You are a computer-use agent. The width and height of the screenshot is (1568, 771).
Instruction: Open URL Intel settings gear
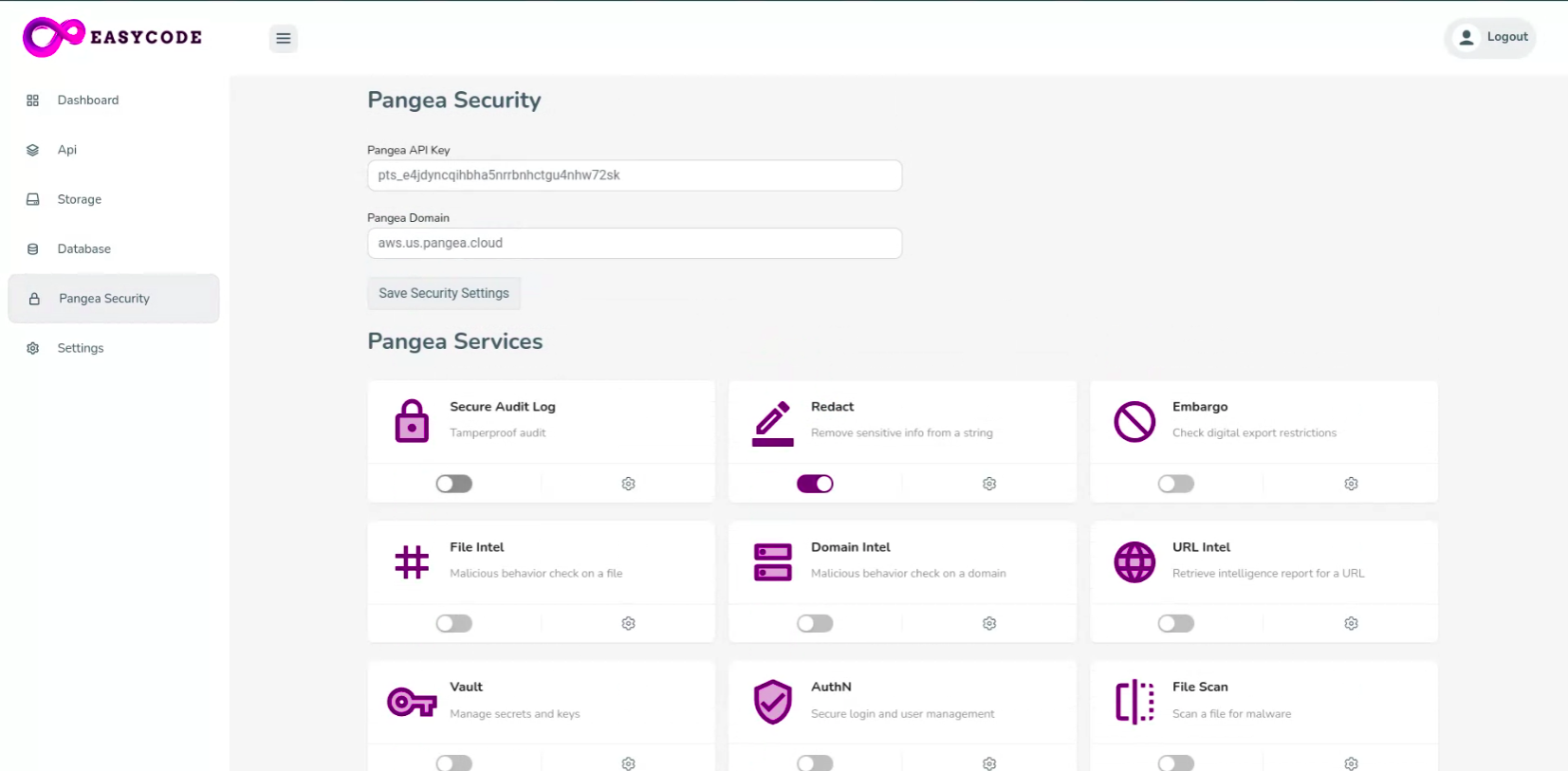pos(1351,623)
